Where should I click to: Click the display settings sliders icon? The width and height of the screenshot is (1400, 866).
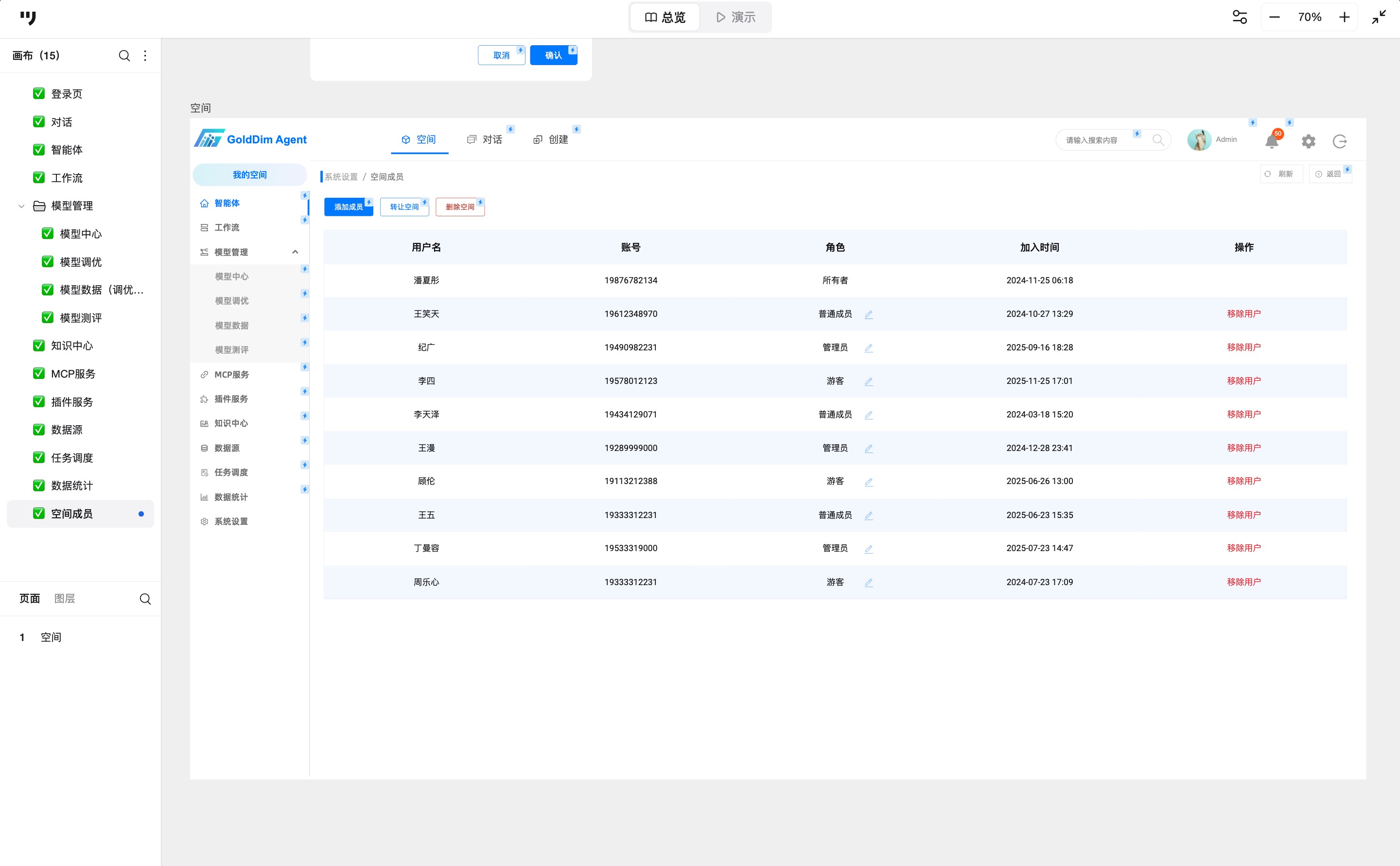point(1240,17)
